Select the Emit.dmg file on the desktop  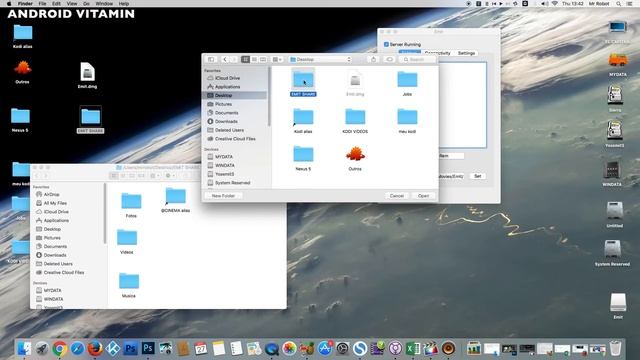pos(87,76)
